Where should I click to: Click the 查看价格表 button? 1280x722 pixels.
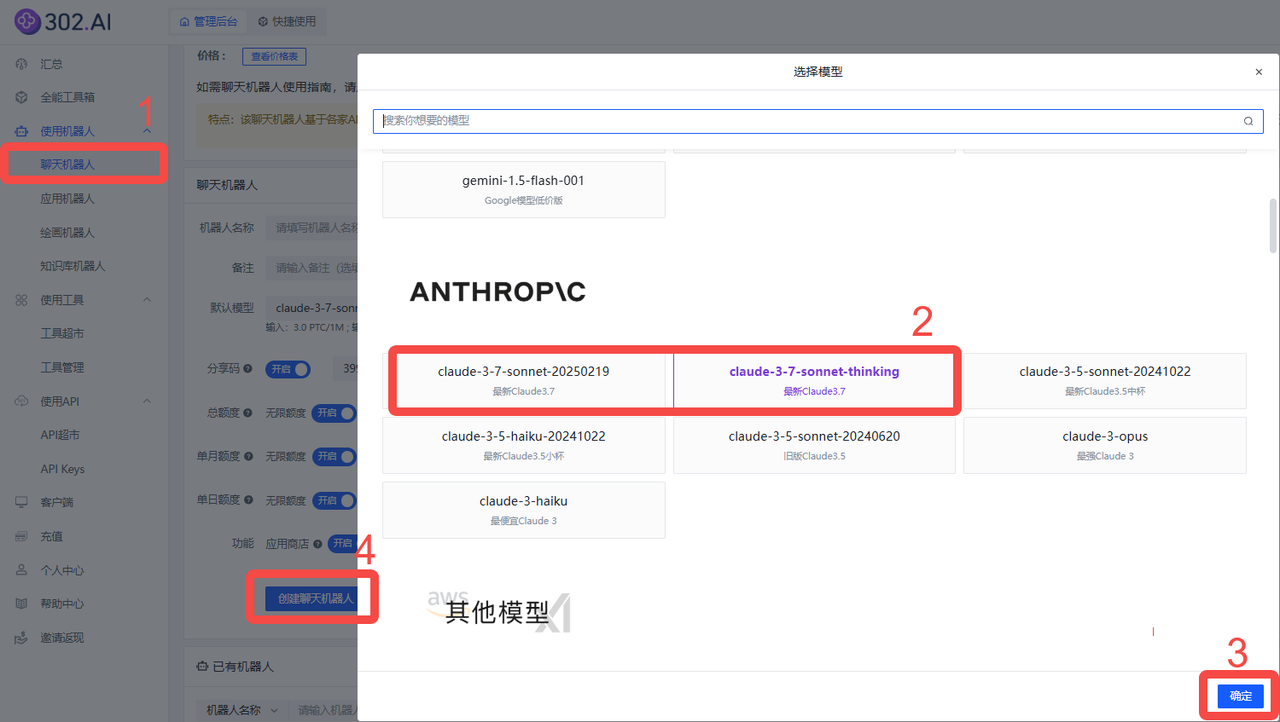[x=274, y=57]
